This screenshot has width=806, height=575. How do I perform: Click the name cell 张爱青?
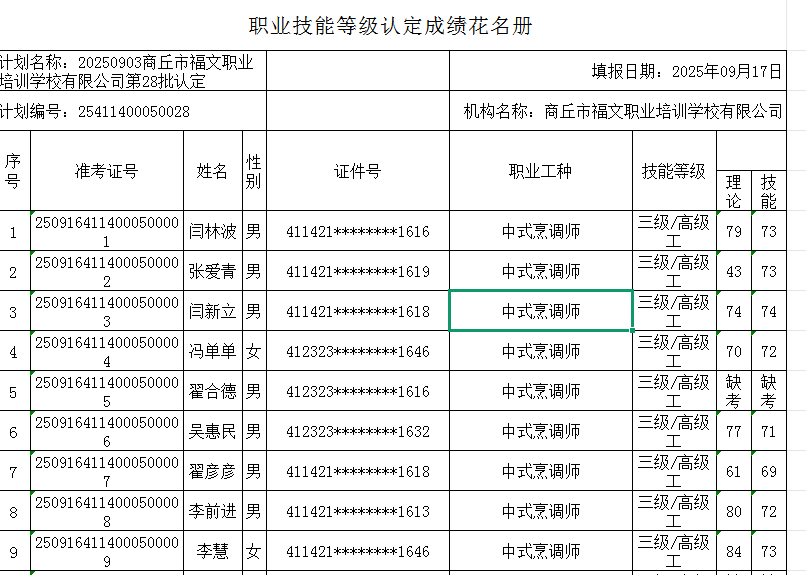coord(213,272)
